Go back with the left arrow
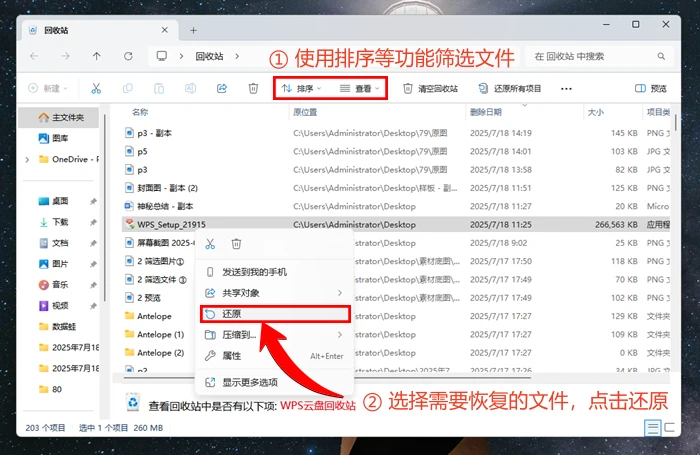 click(x=34, y=56)
